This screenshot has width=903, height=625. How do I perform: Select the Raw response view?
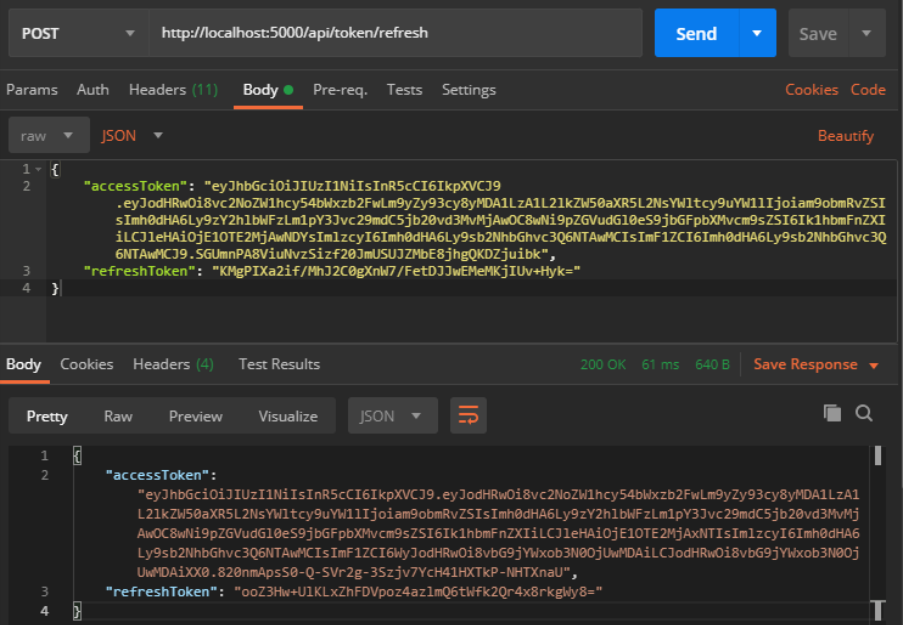tap(118, 416)
